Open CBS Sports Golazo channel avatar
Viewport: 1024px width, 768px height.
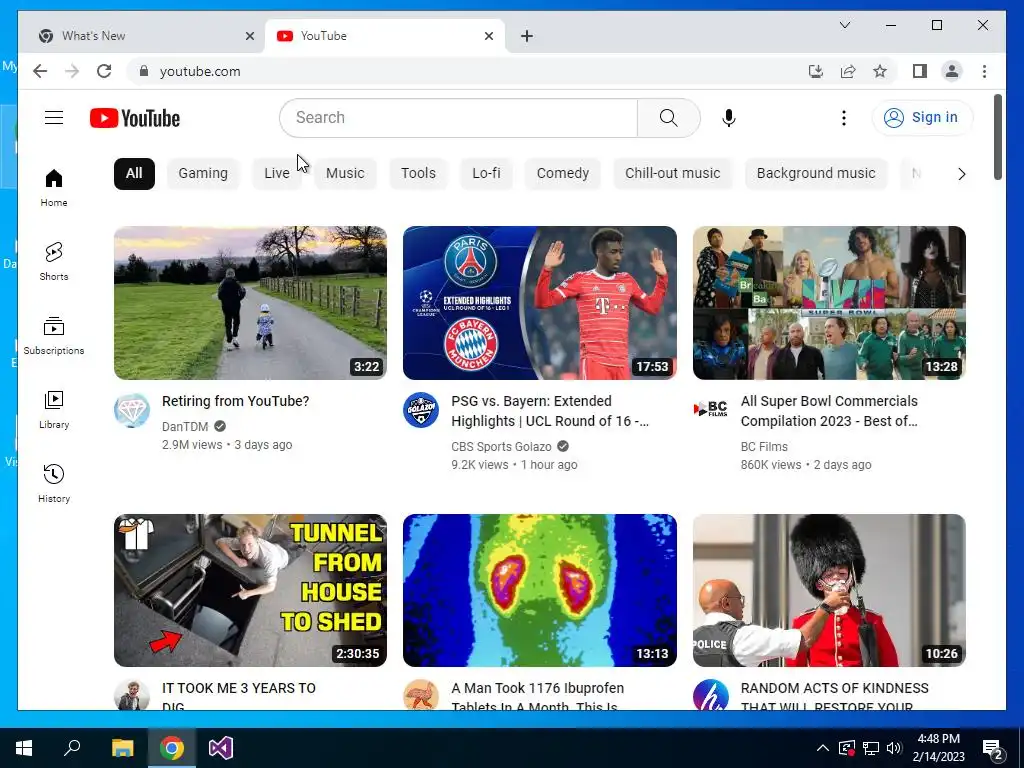tap(421, 410)
